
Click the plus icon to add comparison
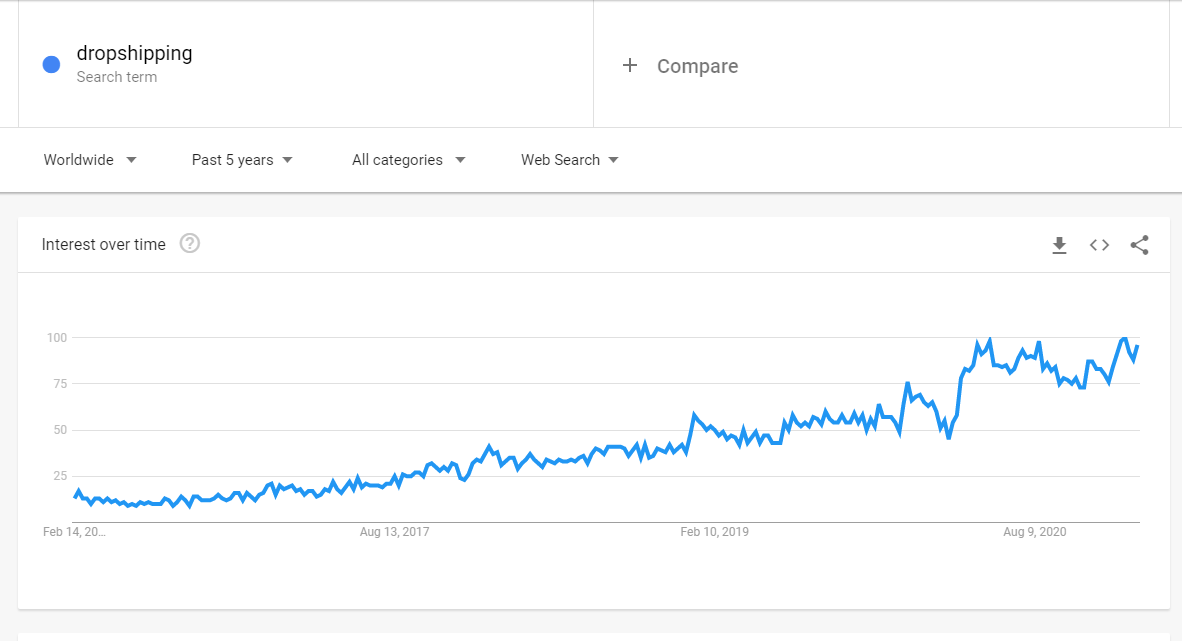point(630,65)
